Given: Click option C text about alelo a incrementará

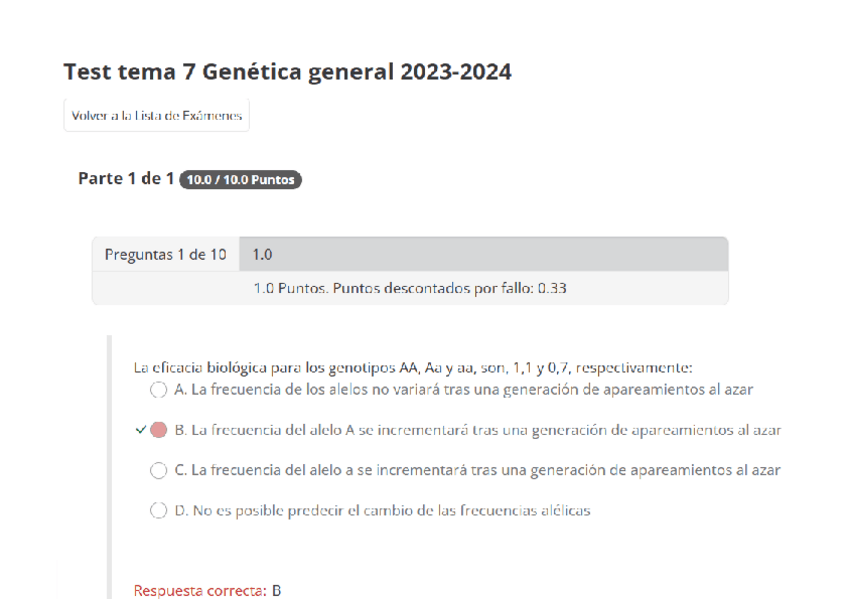Looking at the screenshot, I should [478, 470].
